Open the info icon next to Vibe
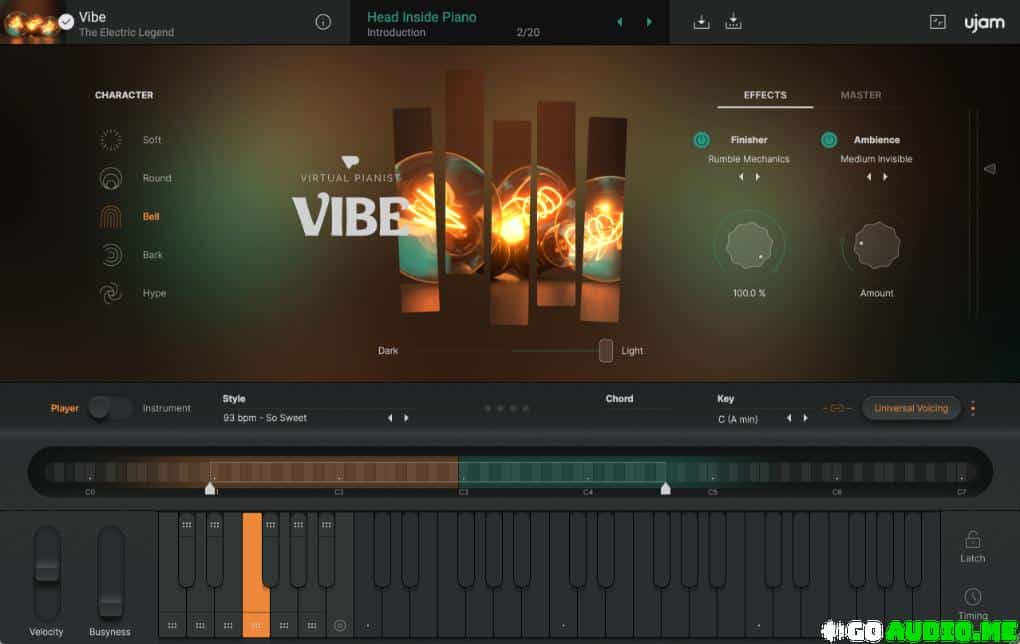Screen dimensions: 1020x644 point(323,22)
